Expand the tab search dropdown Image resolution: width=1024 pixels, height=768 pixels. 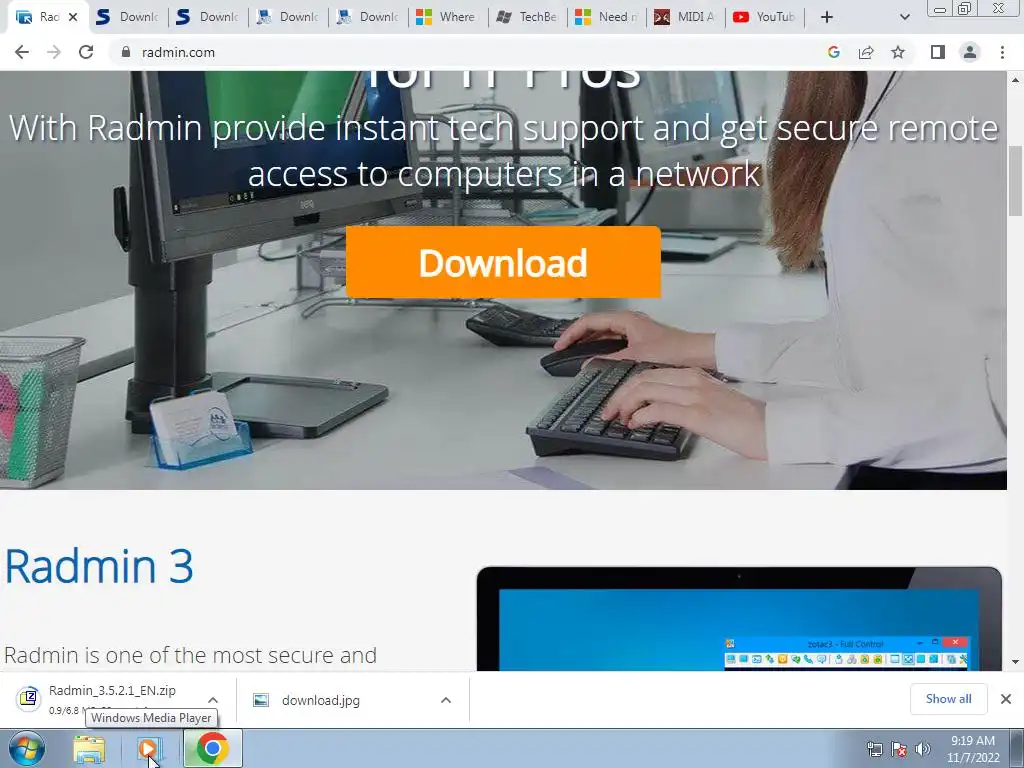click(x=904, y=17)
